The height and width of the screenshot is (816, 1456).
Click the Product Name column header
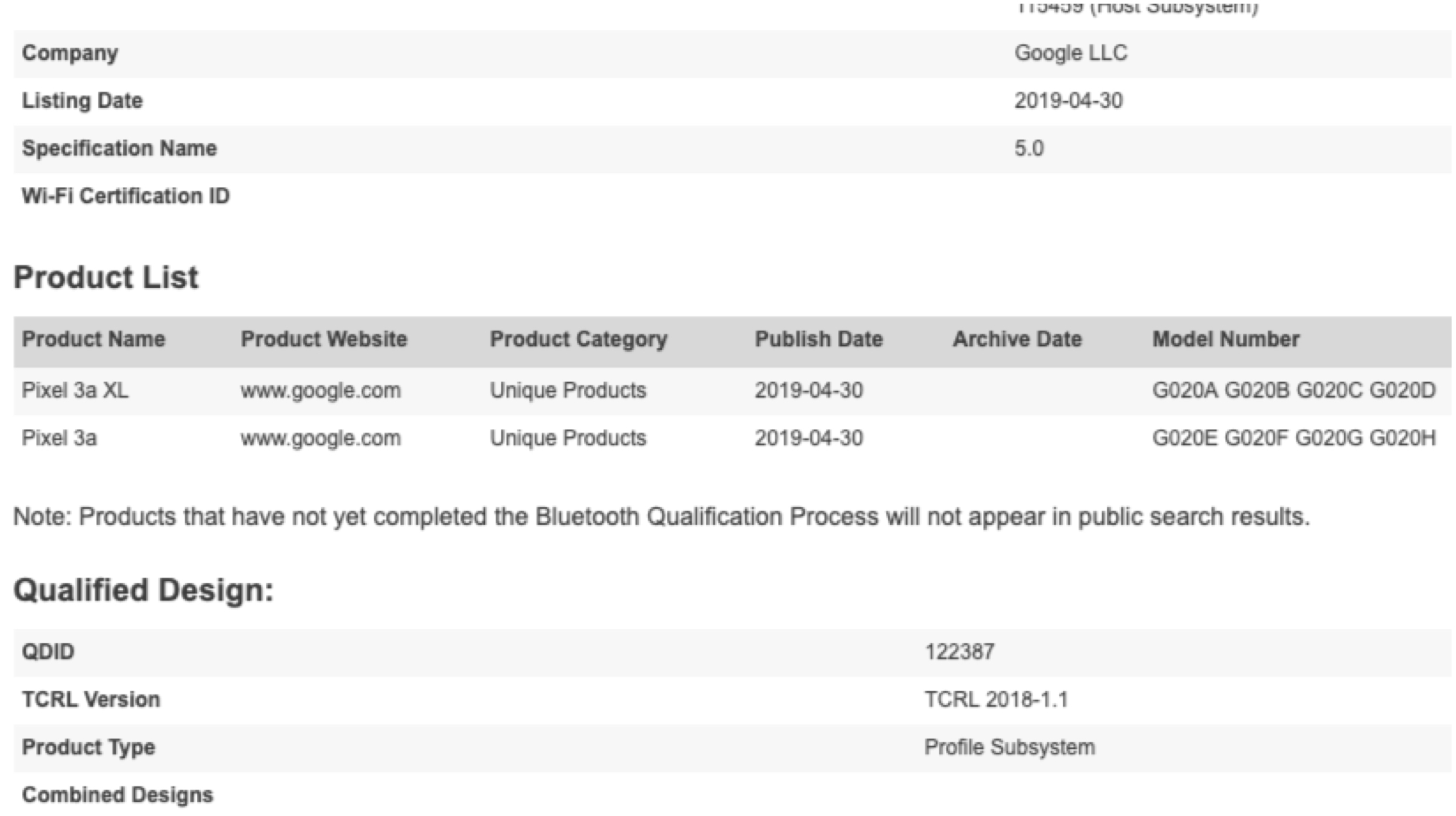pos(93,339)
